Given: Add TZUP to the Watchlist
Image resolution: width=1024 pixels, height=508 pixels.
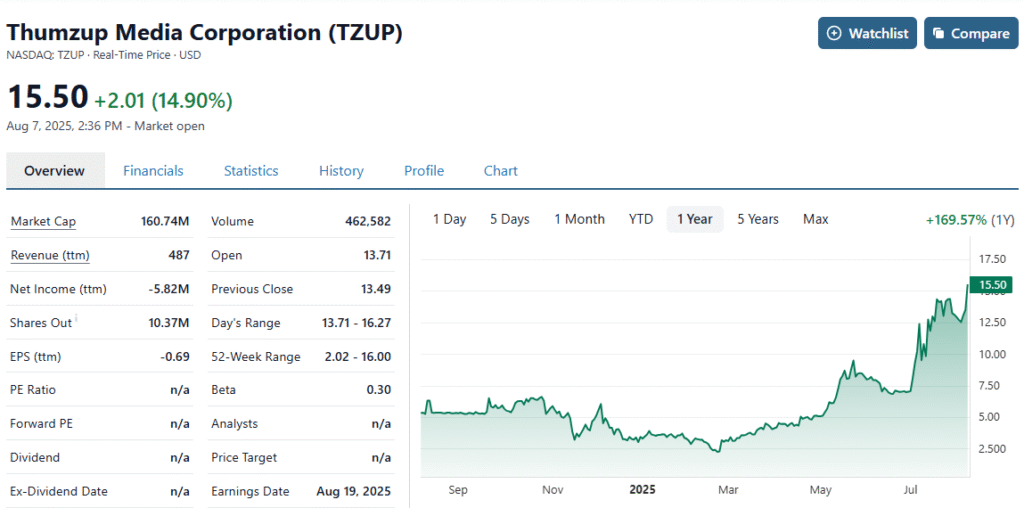Looking at the screenshot, I should [x=867, y=33].
